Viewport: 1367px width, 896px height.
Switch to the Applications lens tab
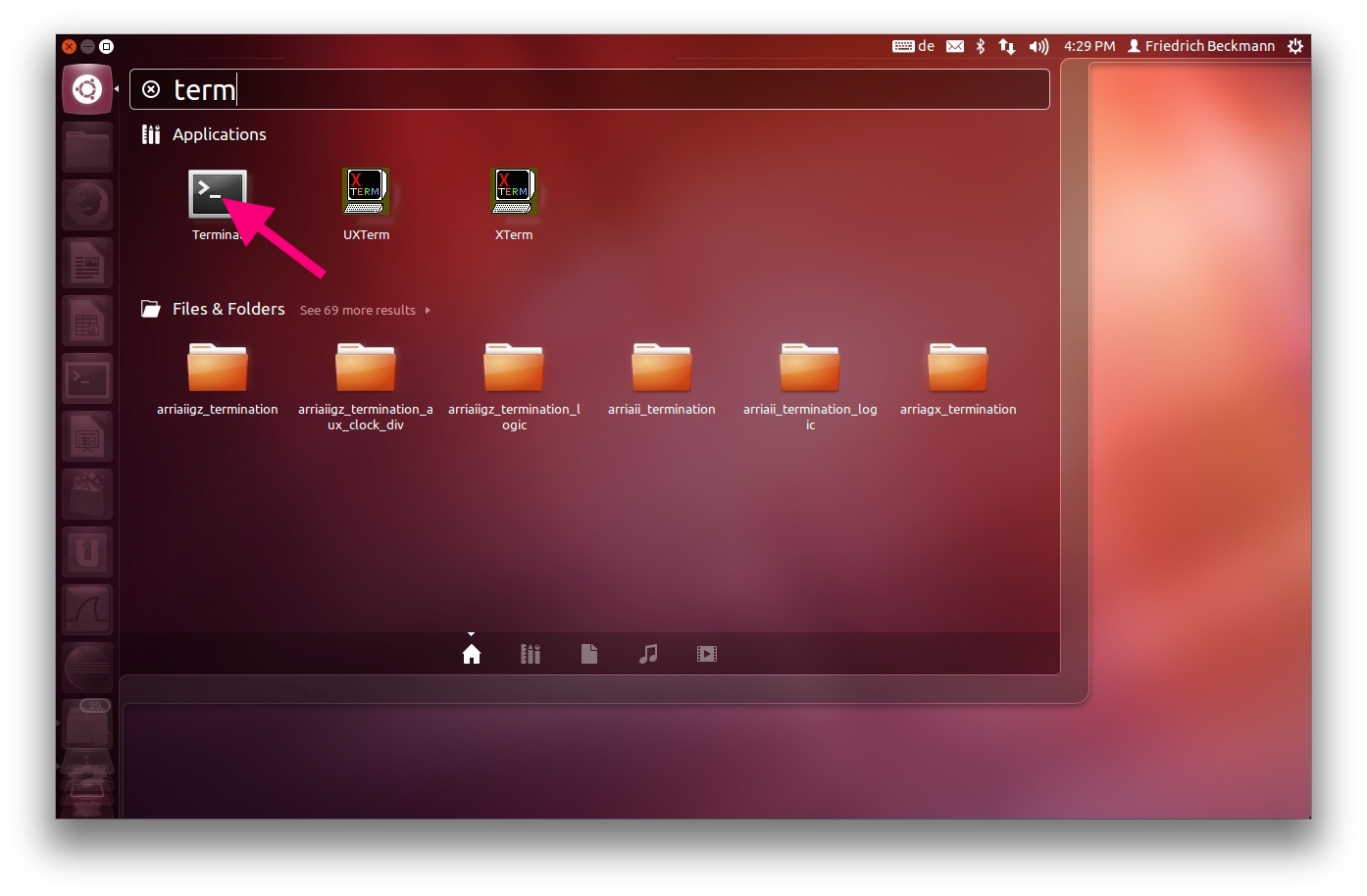[x=531, y=654]
